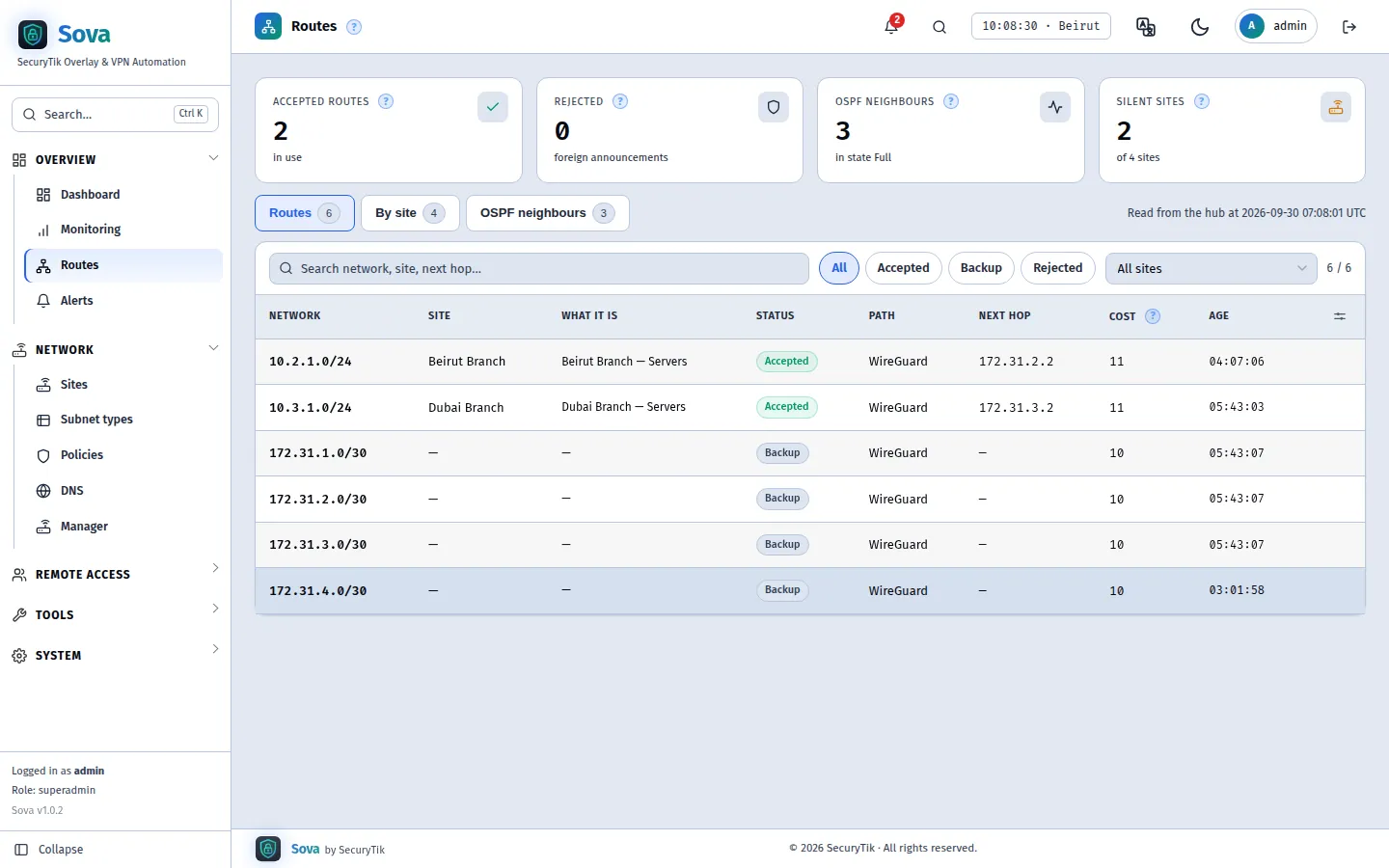The height and width of the screenshot is (868, 1389).
Task: Filter routes by Accepted status
Action: click(x=903, y=268)
